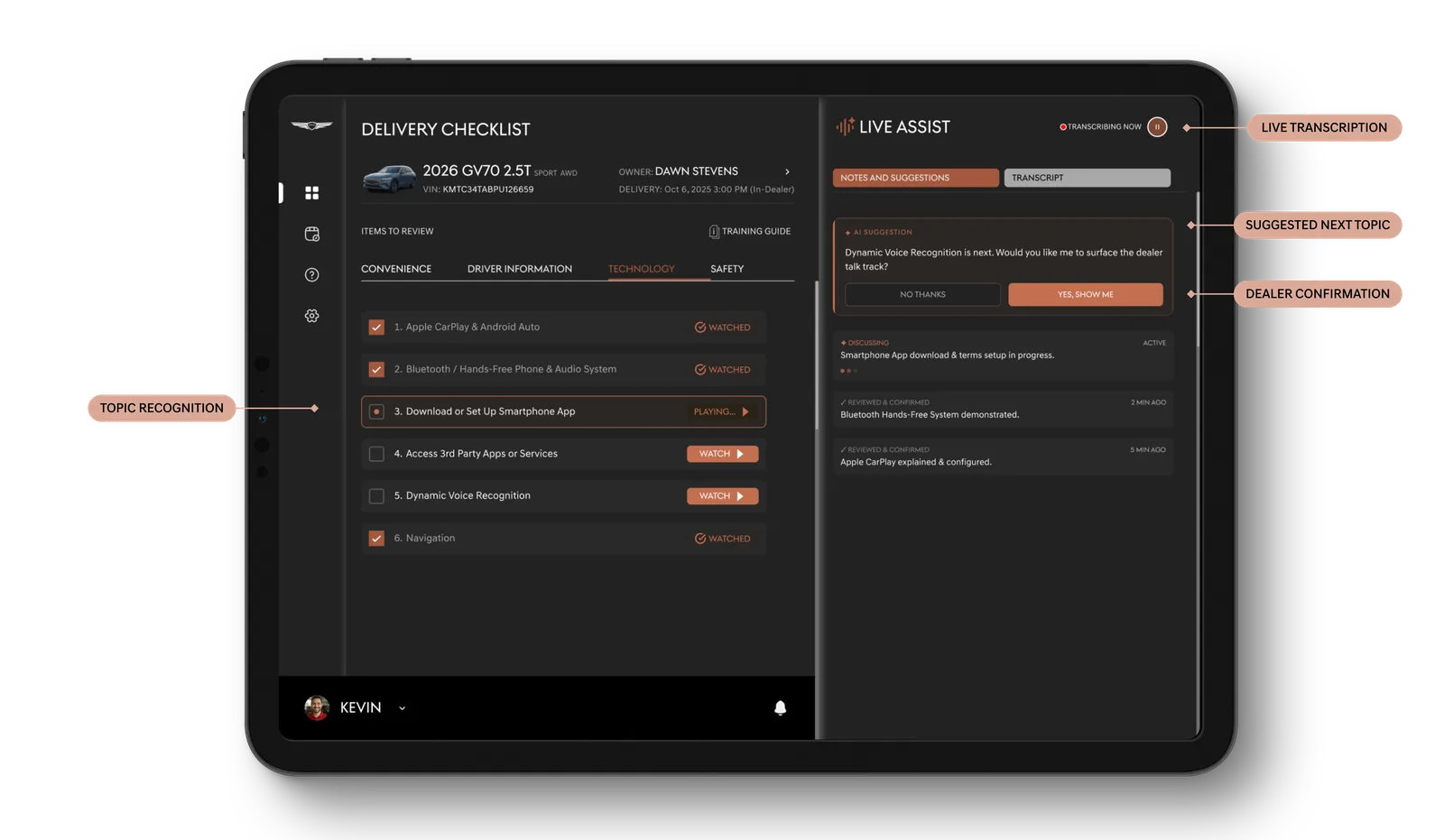The image size is (1444, 840).
Task: Click the Training Guide book icon
Action: pos(714,231)
